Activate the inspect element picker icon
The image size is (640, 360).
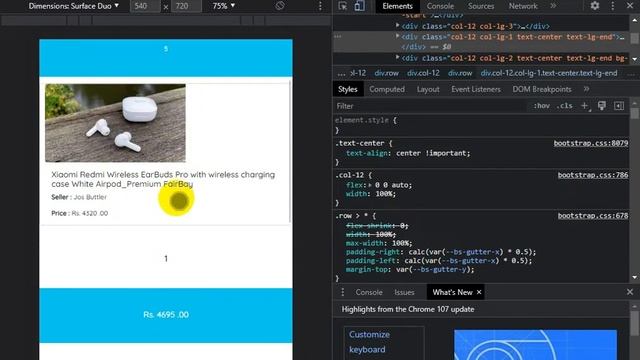[343, 6]
